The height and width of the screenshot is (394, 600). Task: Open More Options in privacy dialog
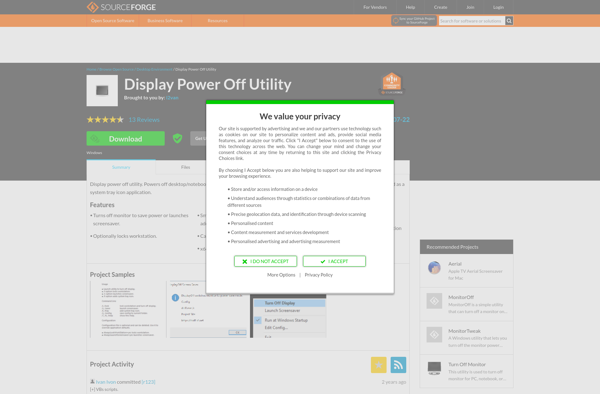click(x=281, y=275)
